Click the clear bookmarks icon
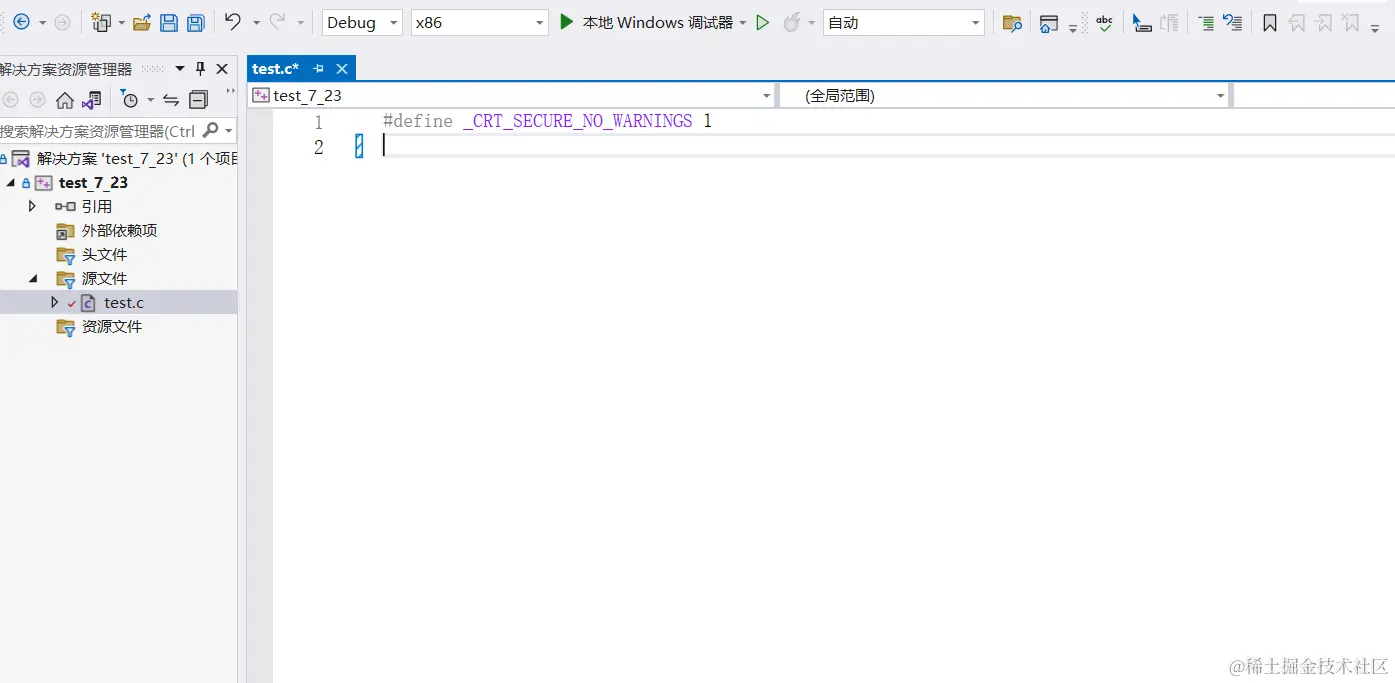The width and height of the screenshot is (1395, 683). click(x=1350, y=22)
